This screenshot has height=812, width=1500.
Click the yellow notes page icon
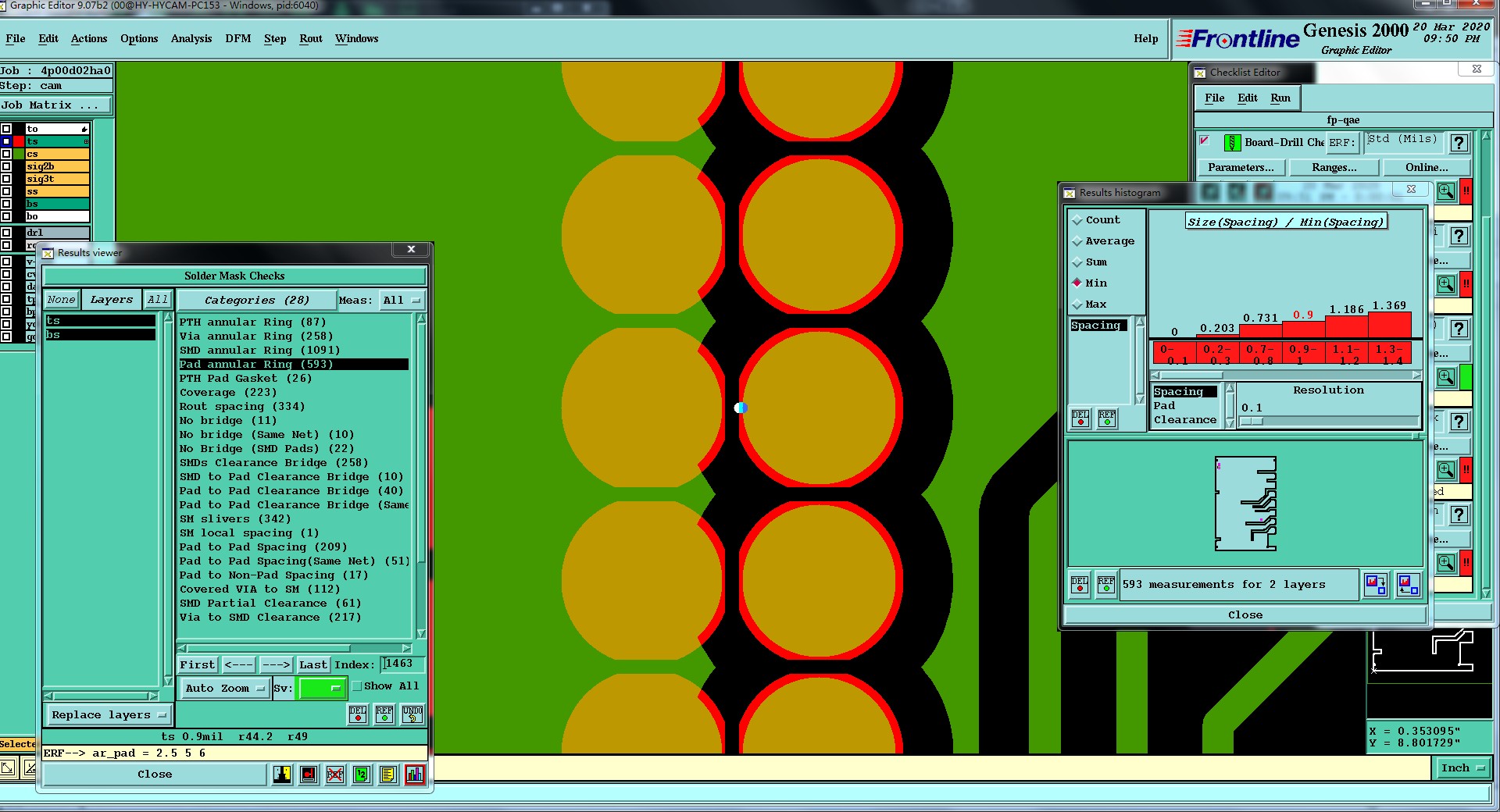pyautogui.click(x=387, y=774)
